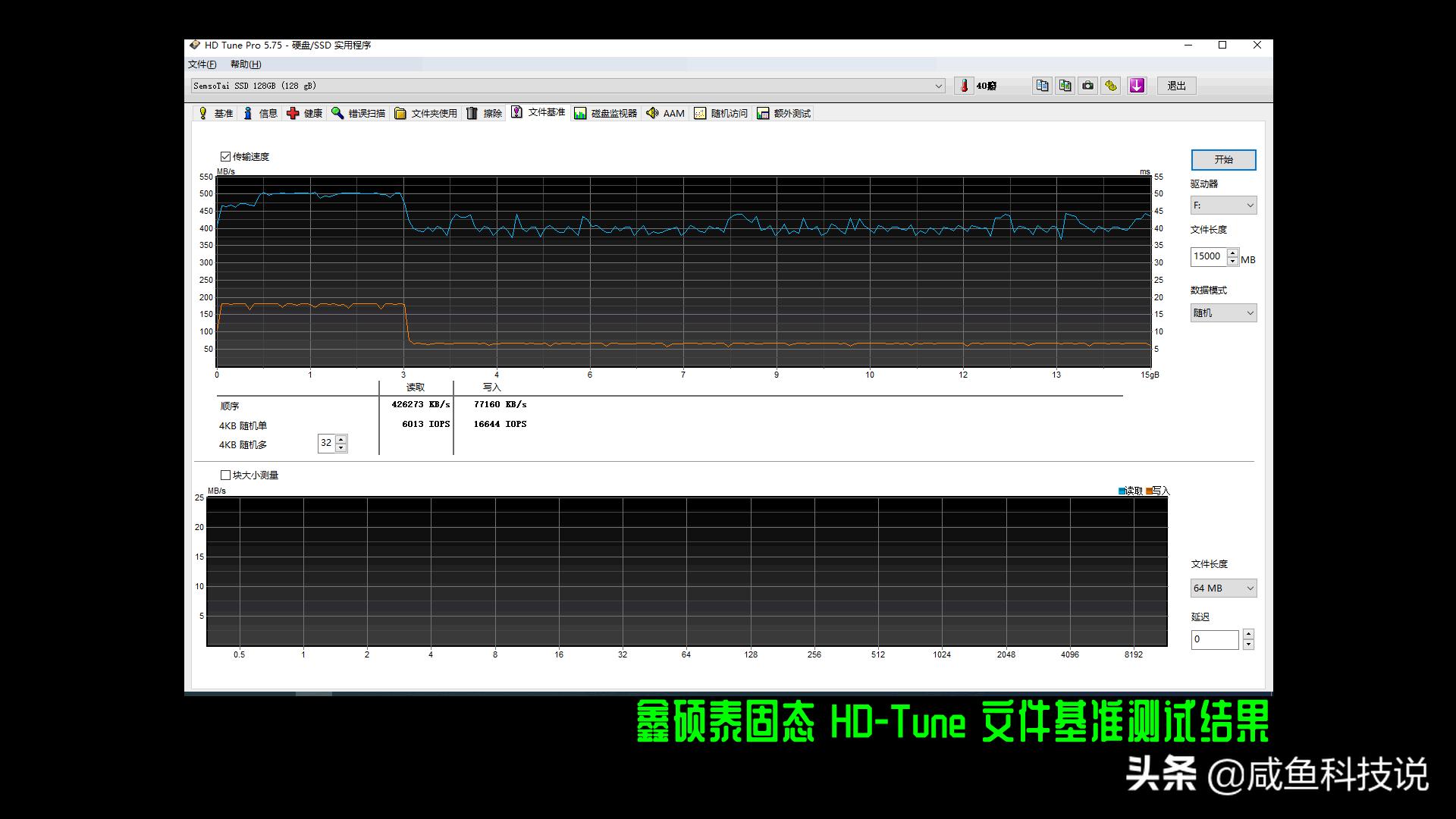Image resolution: width=1456 pixels, height=819 pixels.
Task: Click the purple download arrow toolbar icon
Action: pos(1136,85)
